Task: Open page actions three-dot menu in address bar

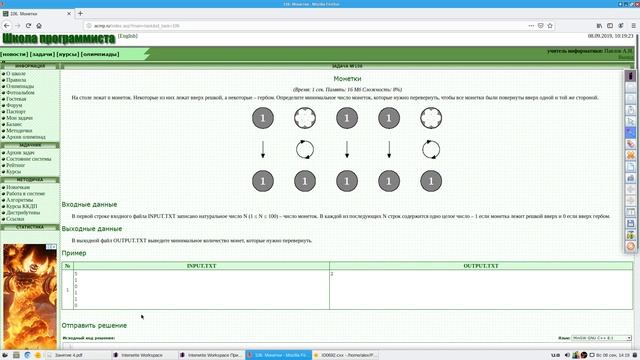Action: click(531, 25)
